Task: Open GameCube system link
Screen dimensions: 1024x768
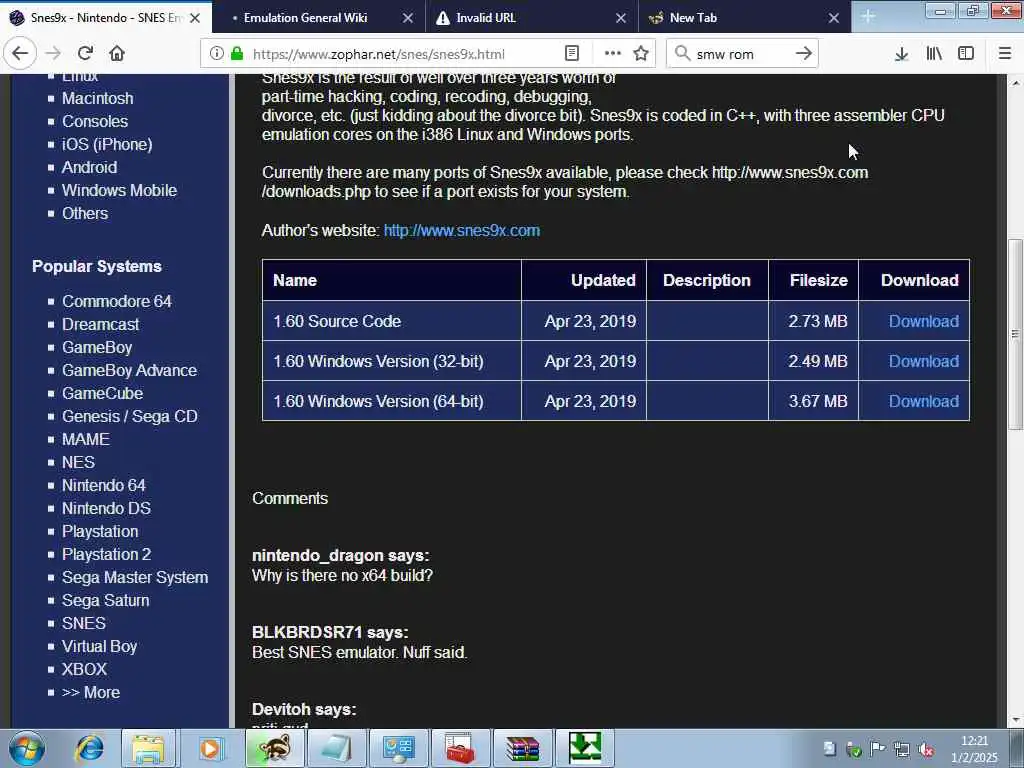Action: 103,393
